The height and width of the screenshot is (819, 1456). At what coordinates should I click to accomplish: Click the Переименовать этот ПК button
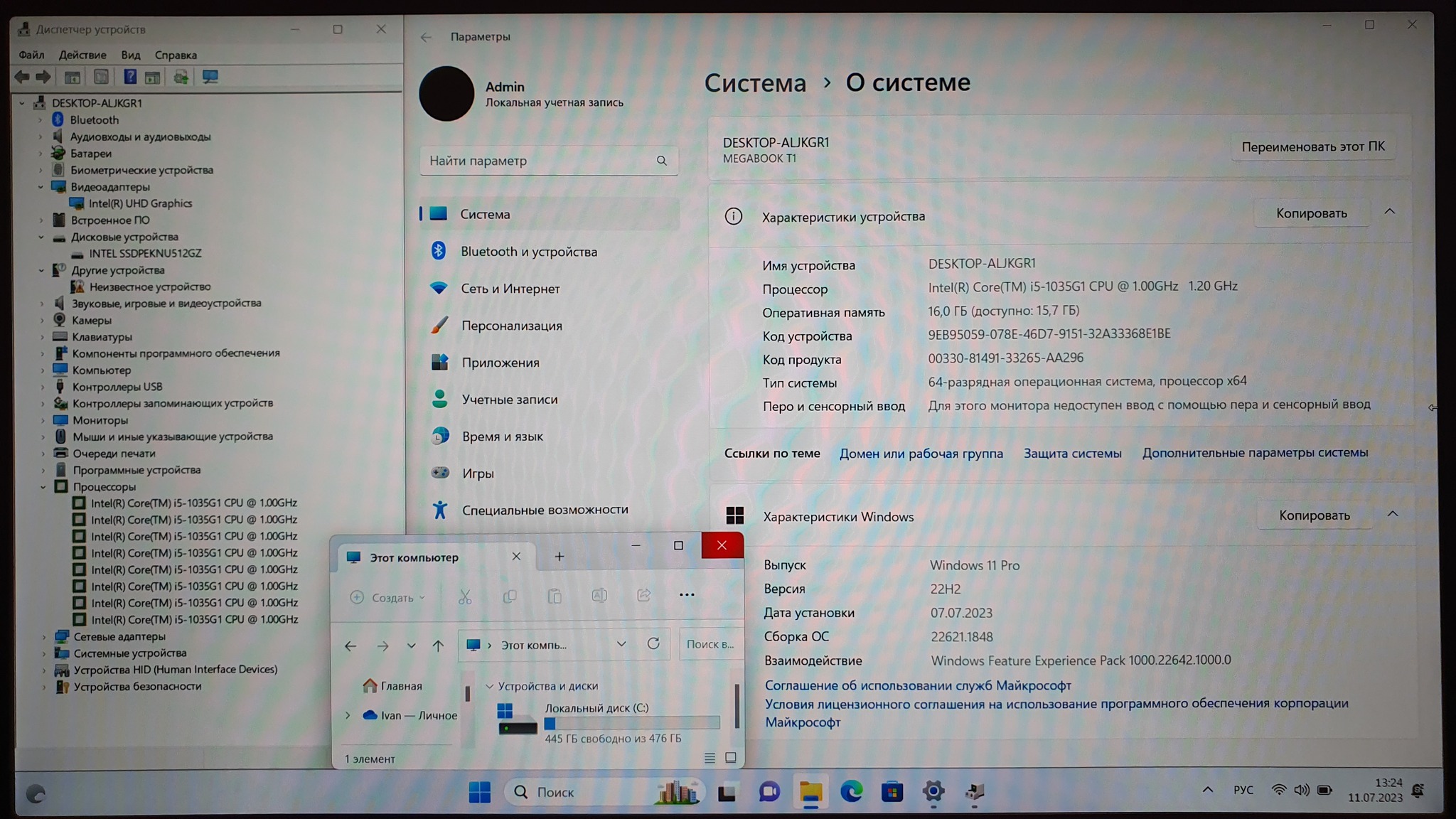(1312, 146)
